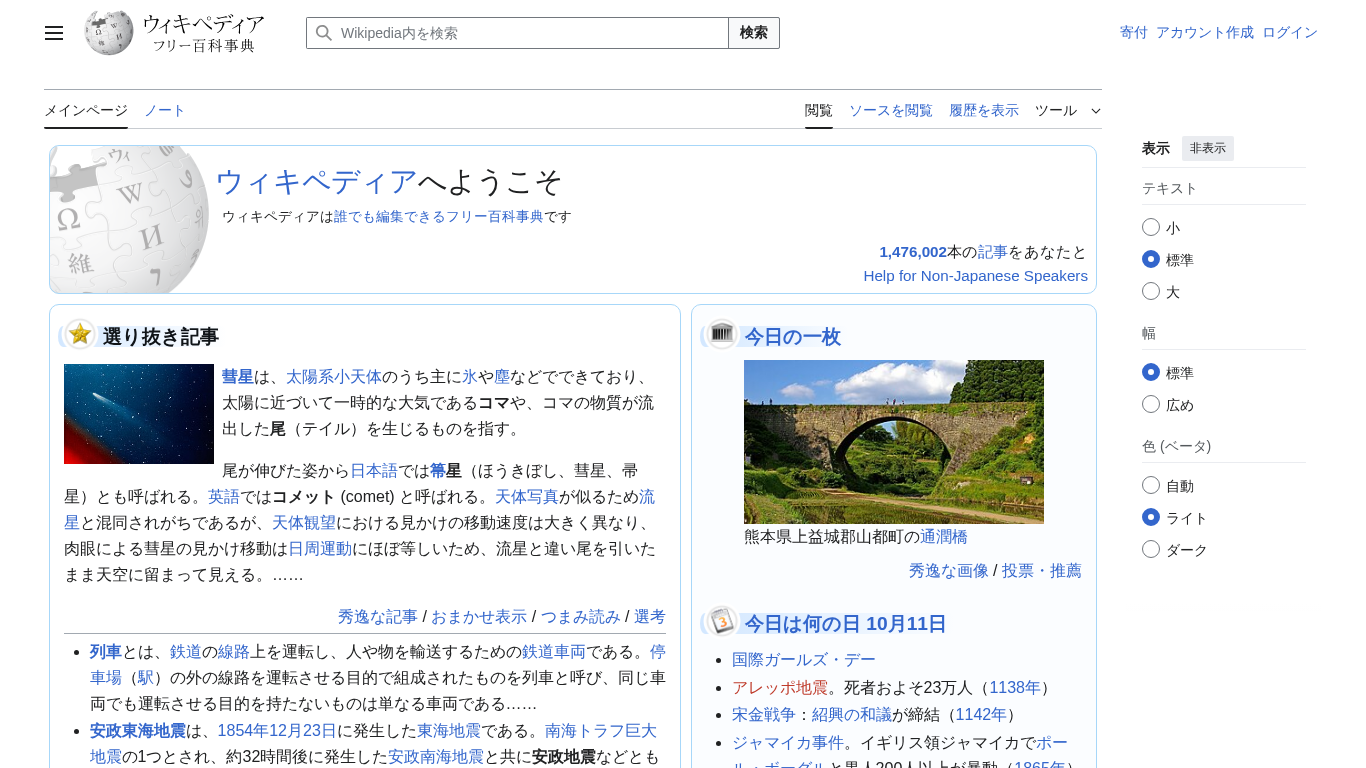
Task: Open the 1,476,002 article count link
Action: [913, 252]
